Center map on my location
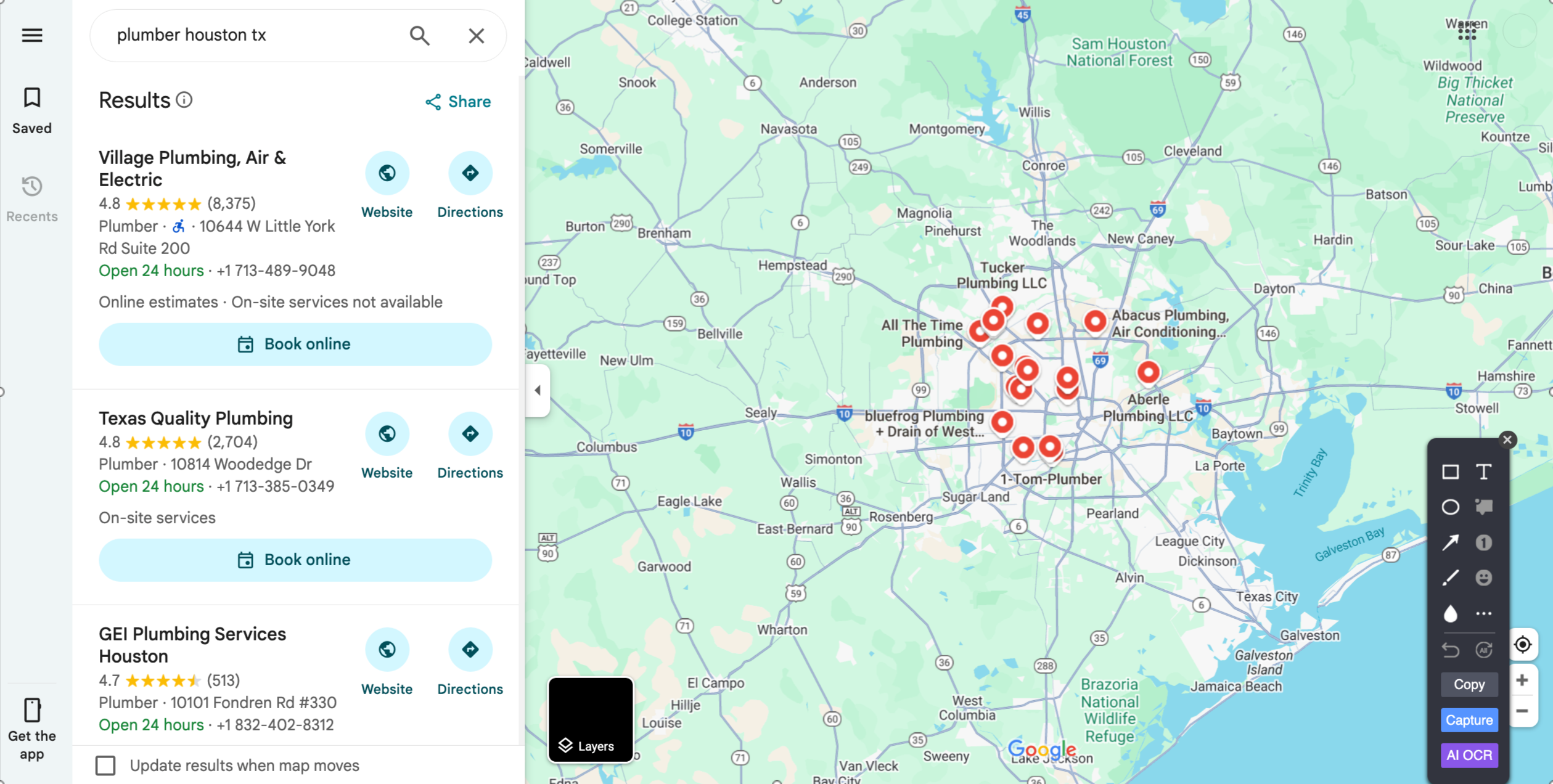 [1523, 645]
